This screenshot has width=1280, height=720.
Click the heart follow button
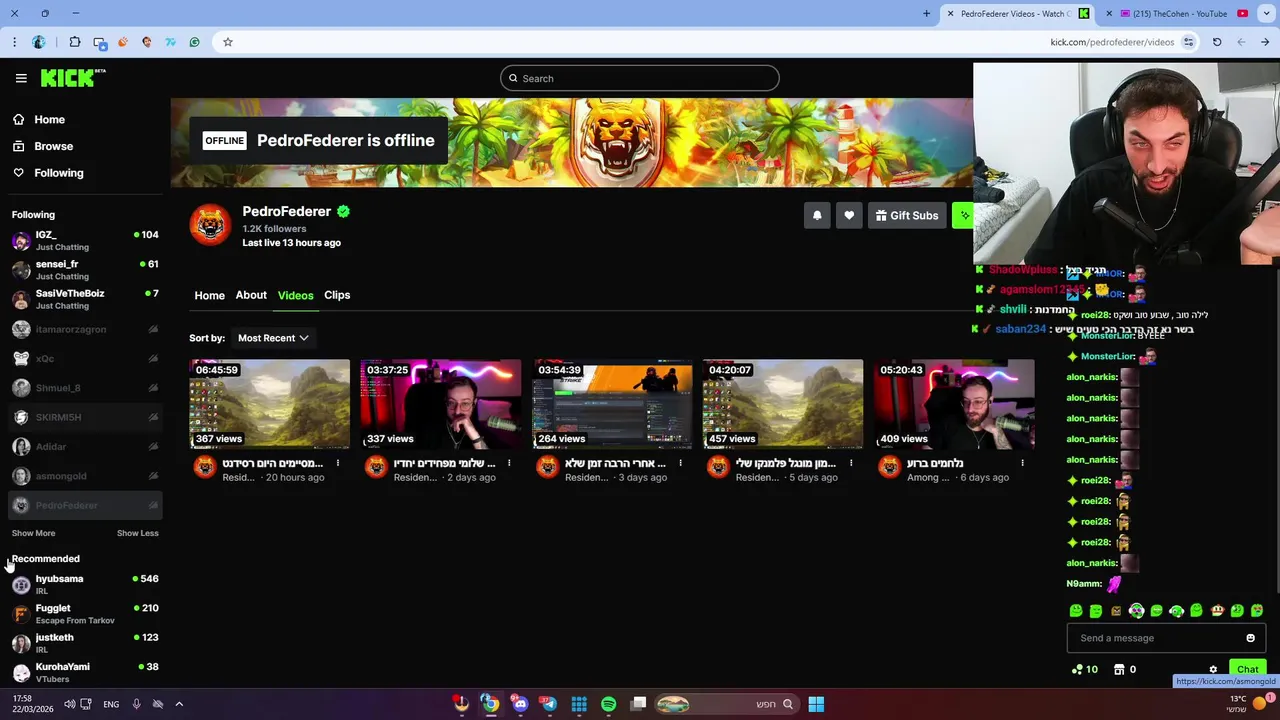849,215
